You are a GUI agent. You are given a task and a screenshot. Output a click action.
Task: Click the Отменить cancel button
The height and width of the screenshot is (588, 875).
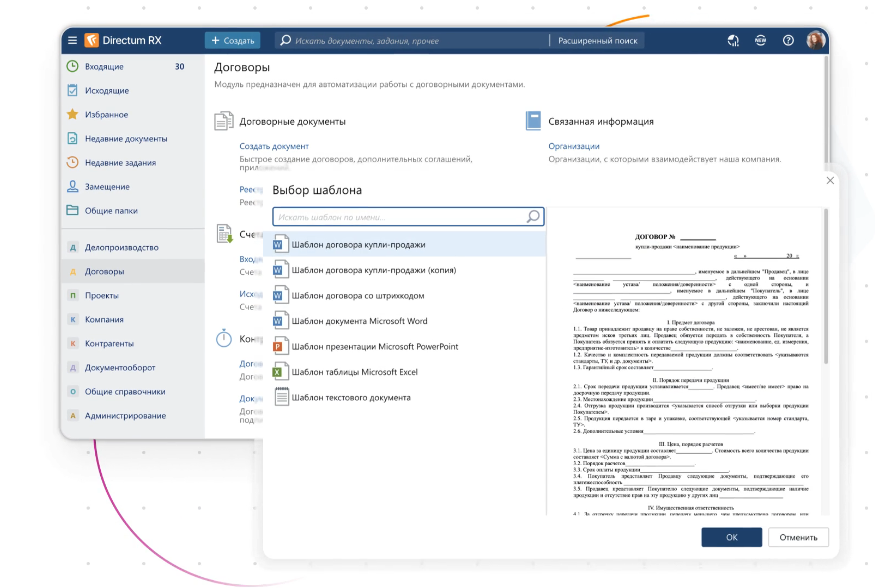point(798,538)
